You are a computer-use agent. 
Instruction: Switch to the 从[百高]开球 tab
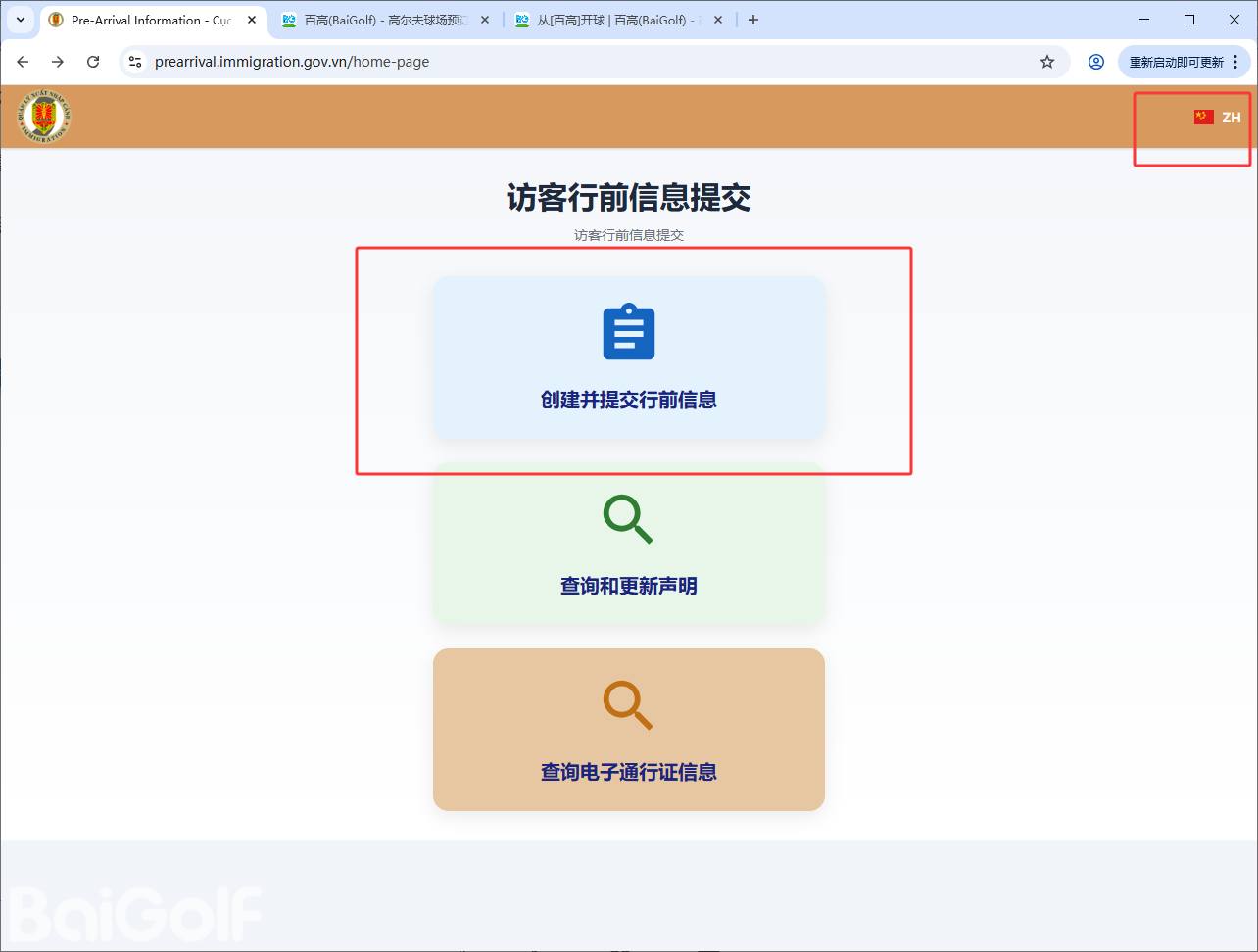point(617,20)
